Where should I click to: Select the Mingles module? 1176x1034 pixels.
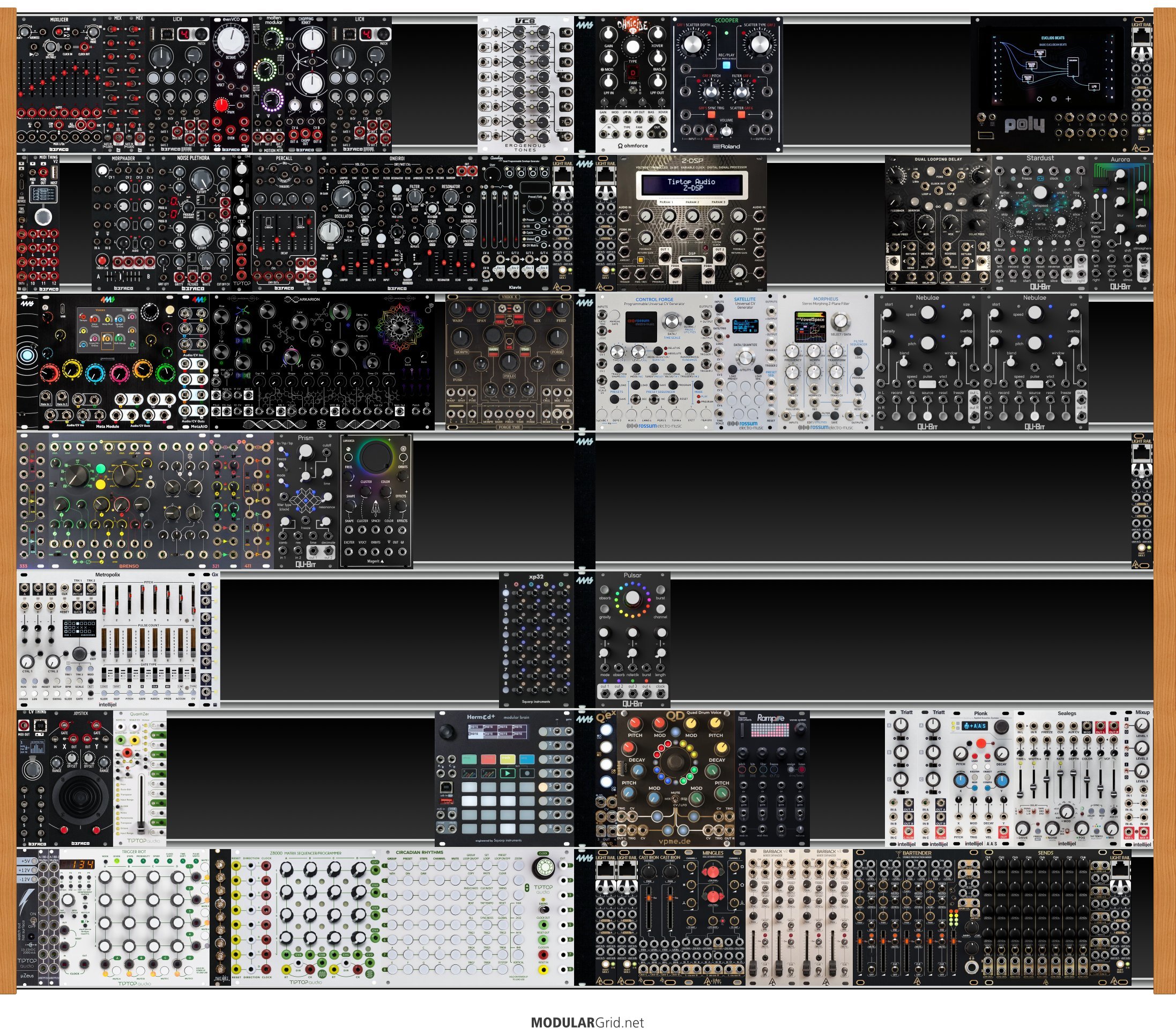(x=713, y=918)
